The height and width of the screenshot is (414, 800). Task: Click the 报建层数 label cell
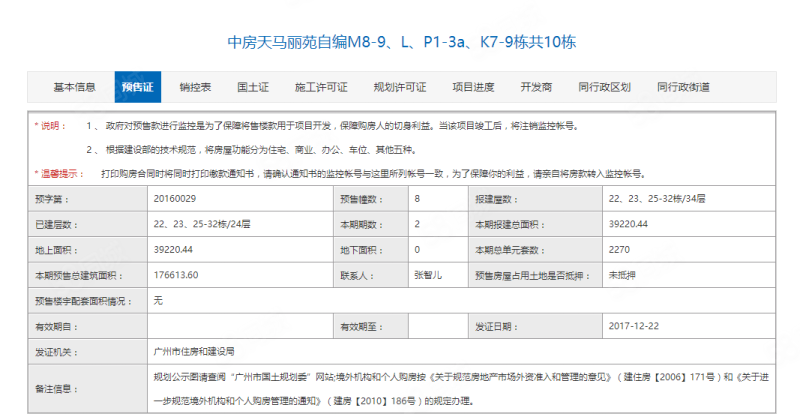(x=535, y=199)
